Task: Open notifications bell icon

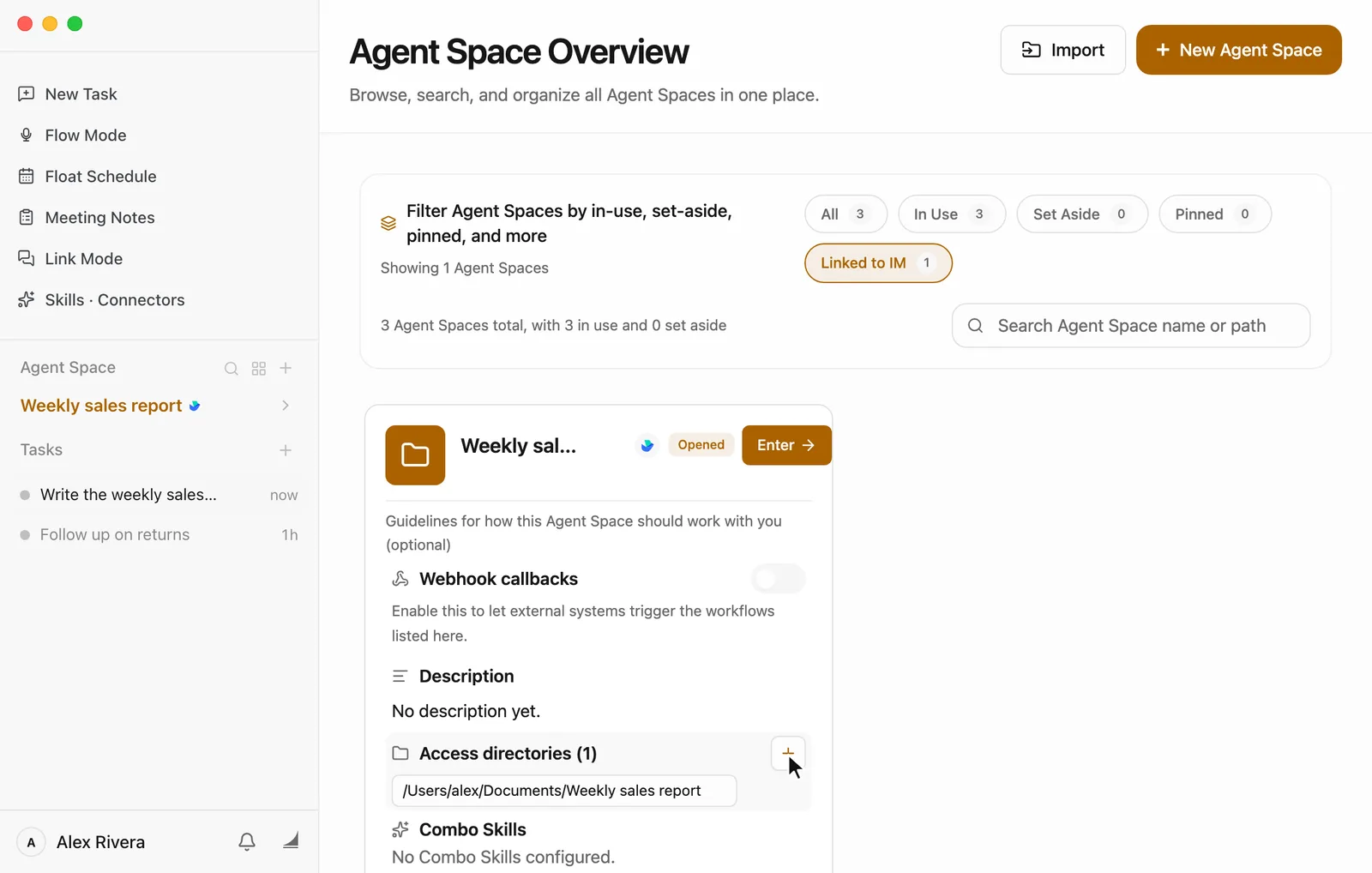Action: [247, 842]
